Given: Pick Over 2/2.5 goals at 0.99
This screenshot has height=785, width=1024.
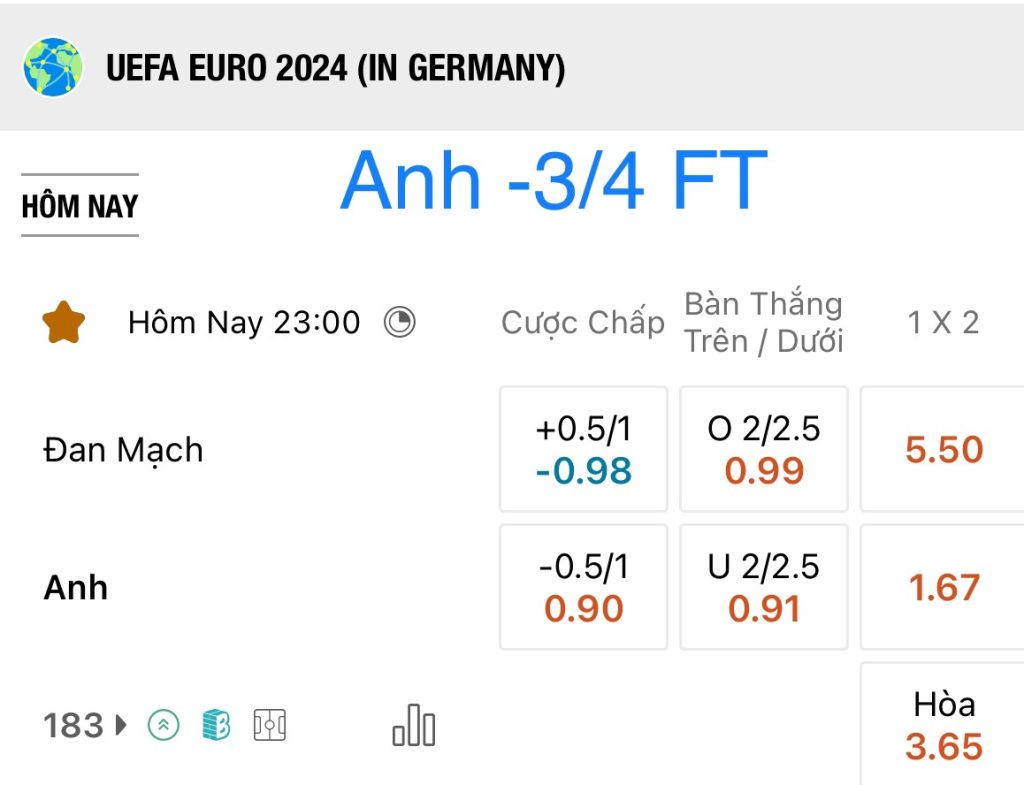Looking at the screenshot, I should tap(763, 449).
